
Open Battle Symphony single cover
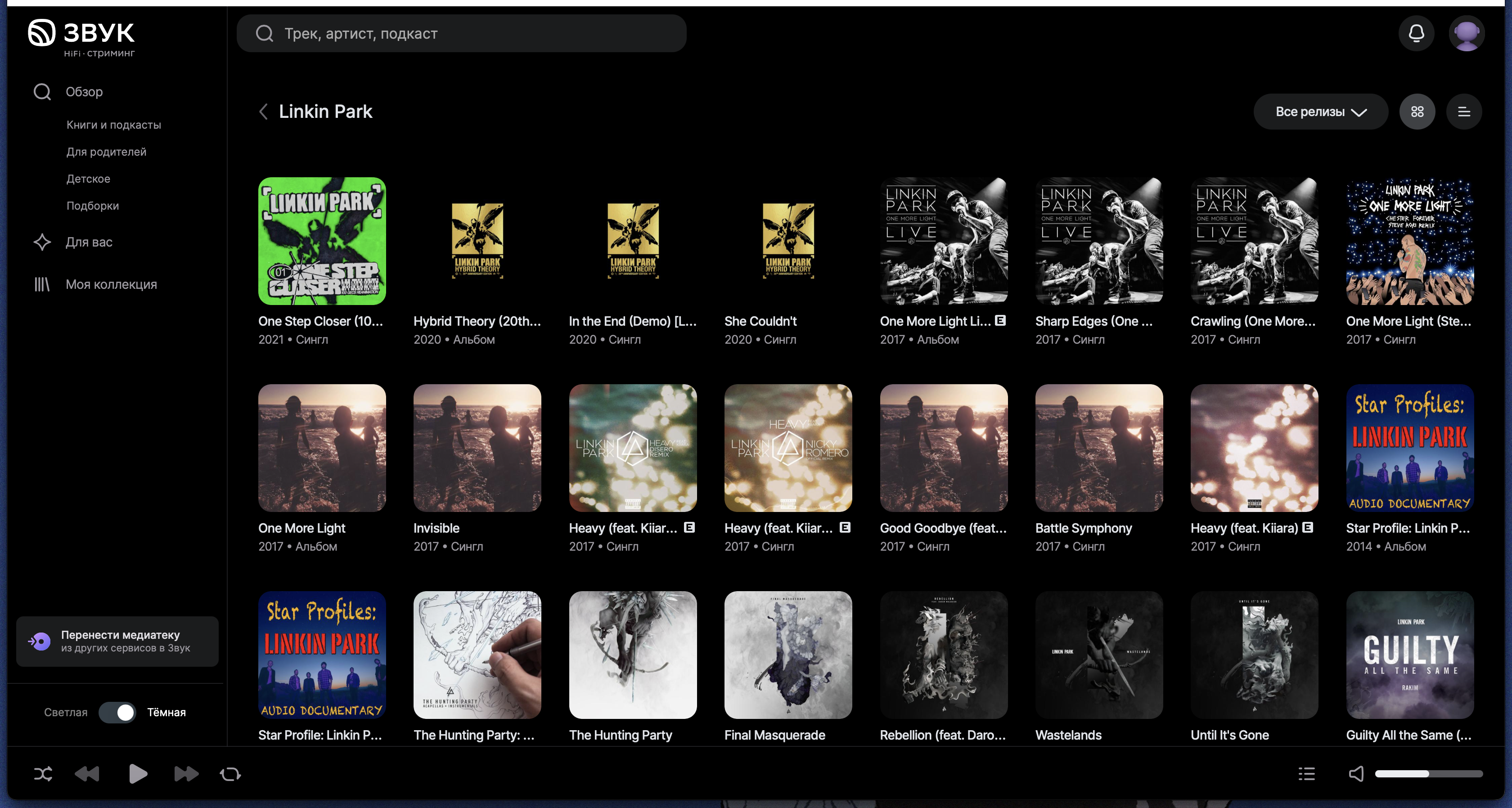tap(1099, 448)
